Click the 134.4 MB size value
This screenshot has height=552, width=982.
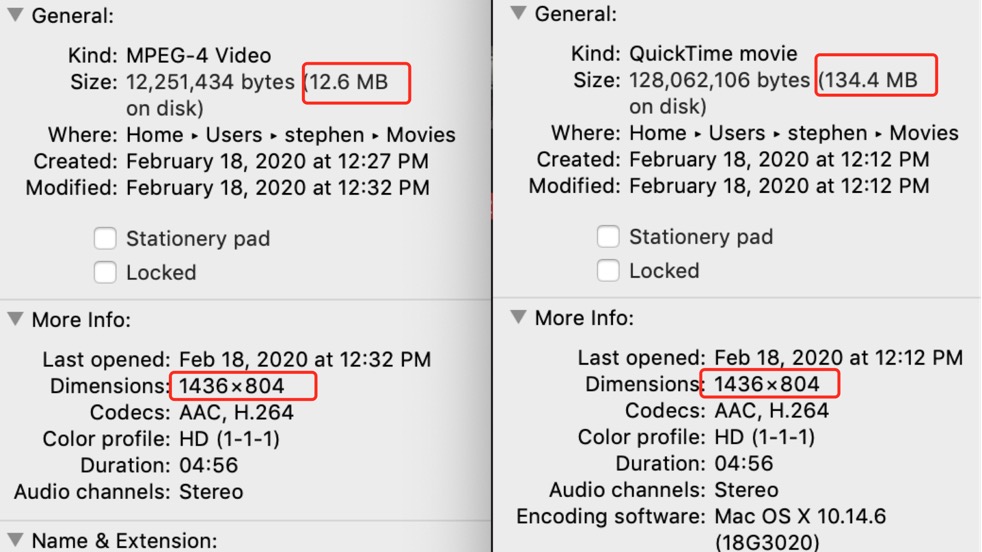pos(869,80)
